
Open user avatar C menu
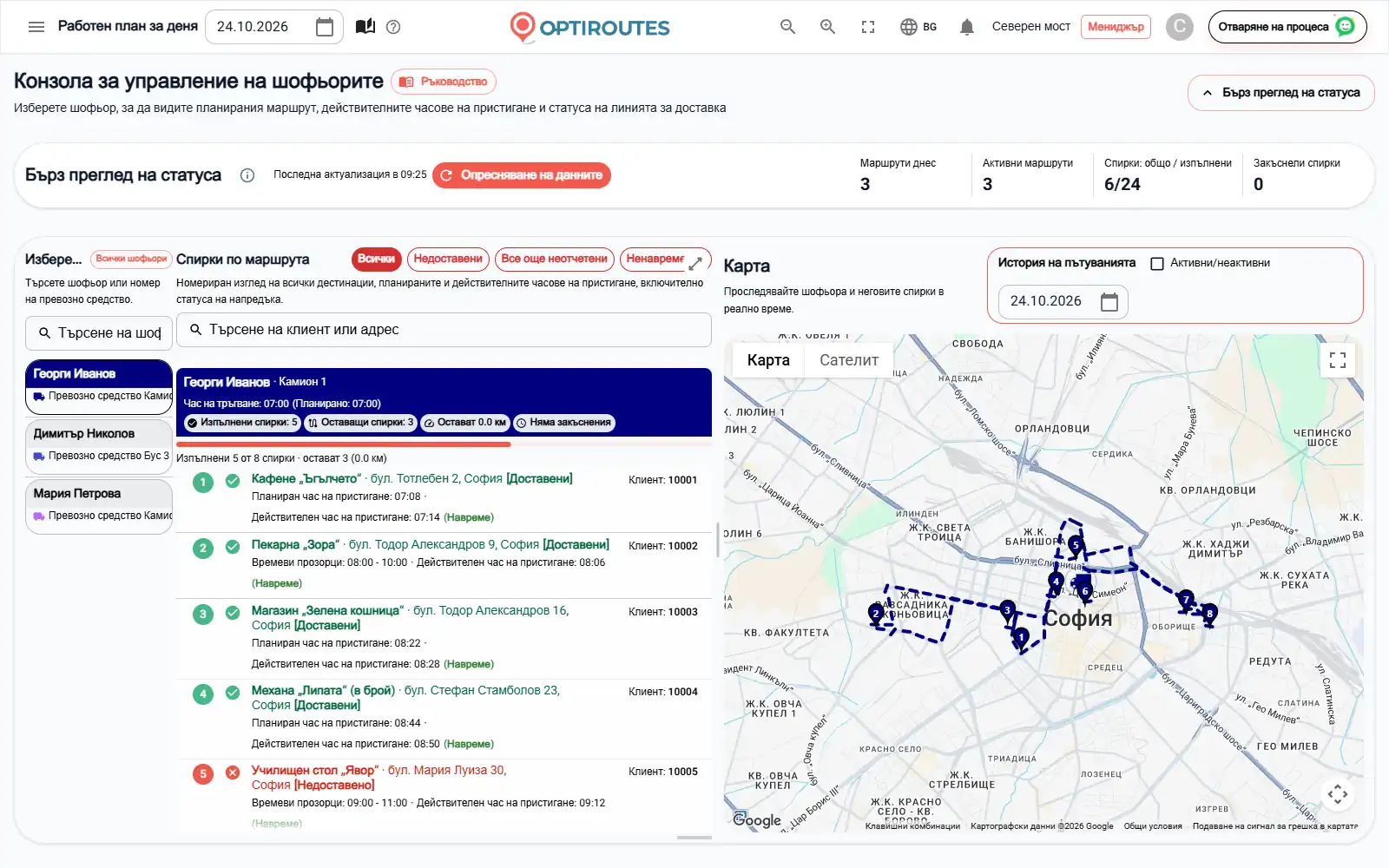coord(1179,27)
